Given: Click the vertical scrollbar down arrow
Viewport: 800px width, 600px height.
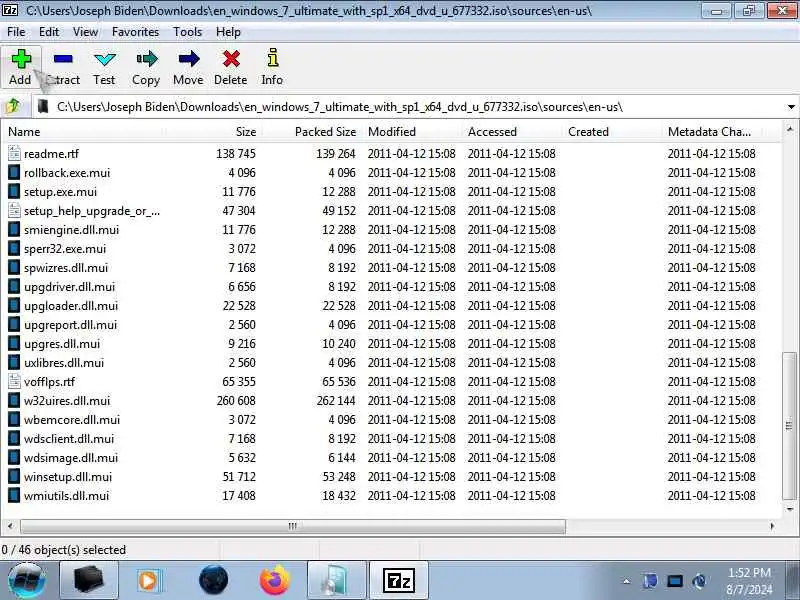Looking at the screenshot, I should click(790, 509).
